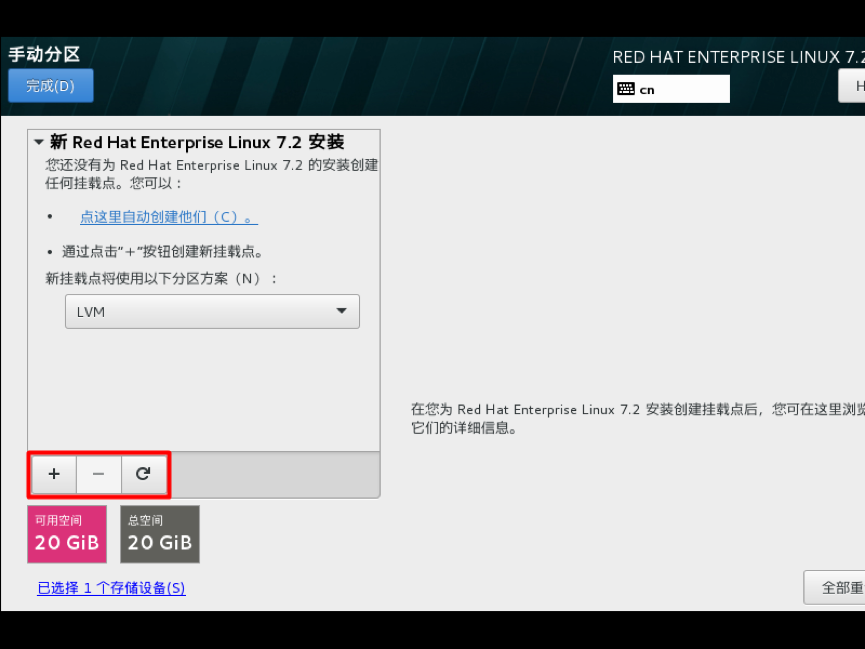Click the RED HAT ENTERPRISE LINUX 7.2 title
Image resolution: width=865 pixels, height=649 pixels.
tap(738, 57)
